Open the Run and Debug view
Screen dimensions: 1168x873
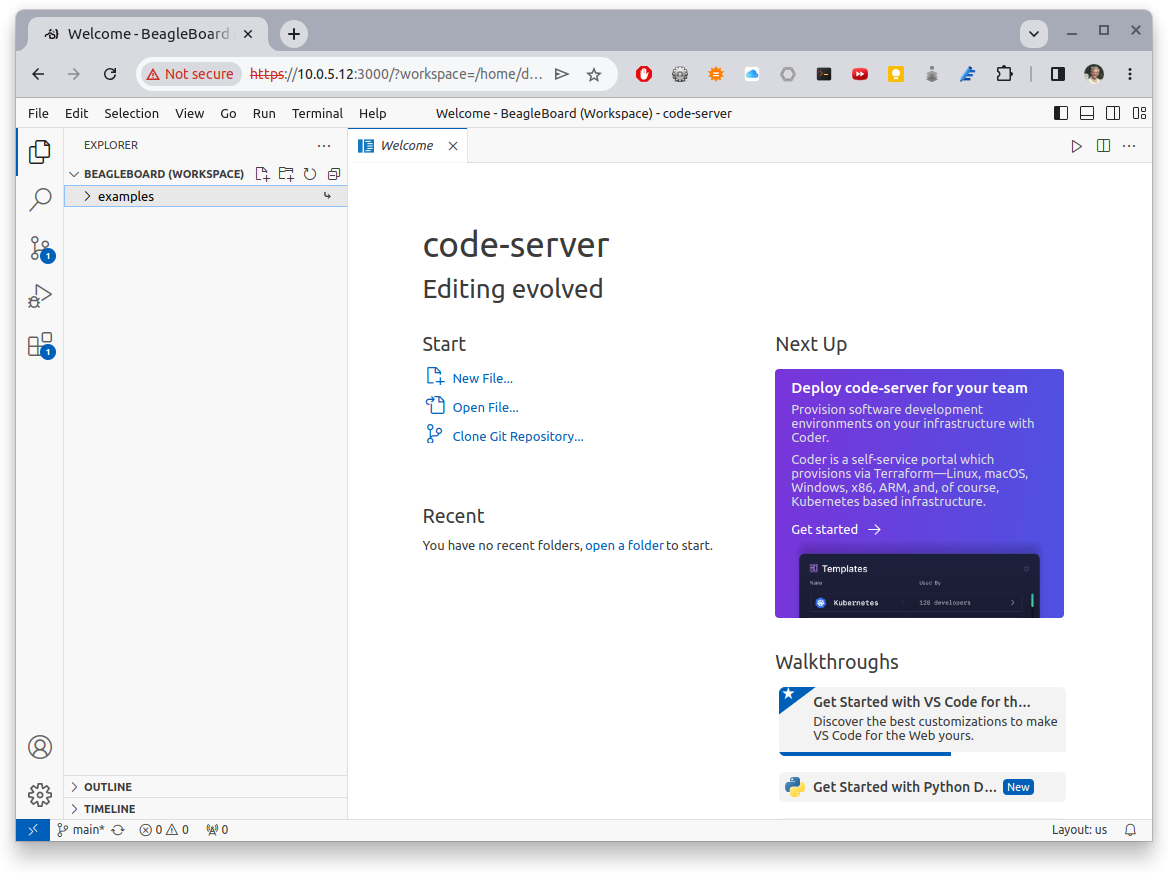tap(40, 297)
